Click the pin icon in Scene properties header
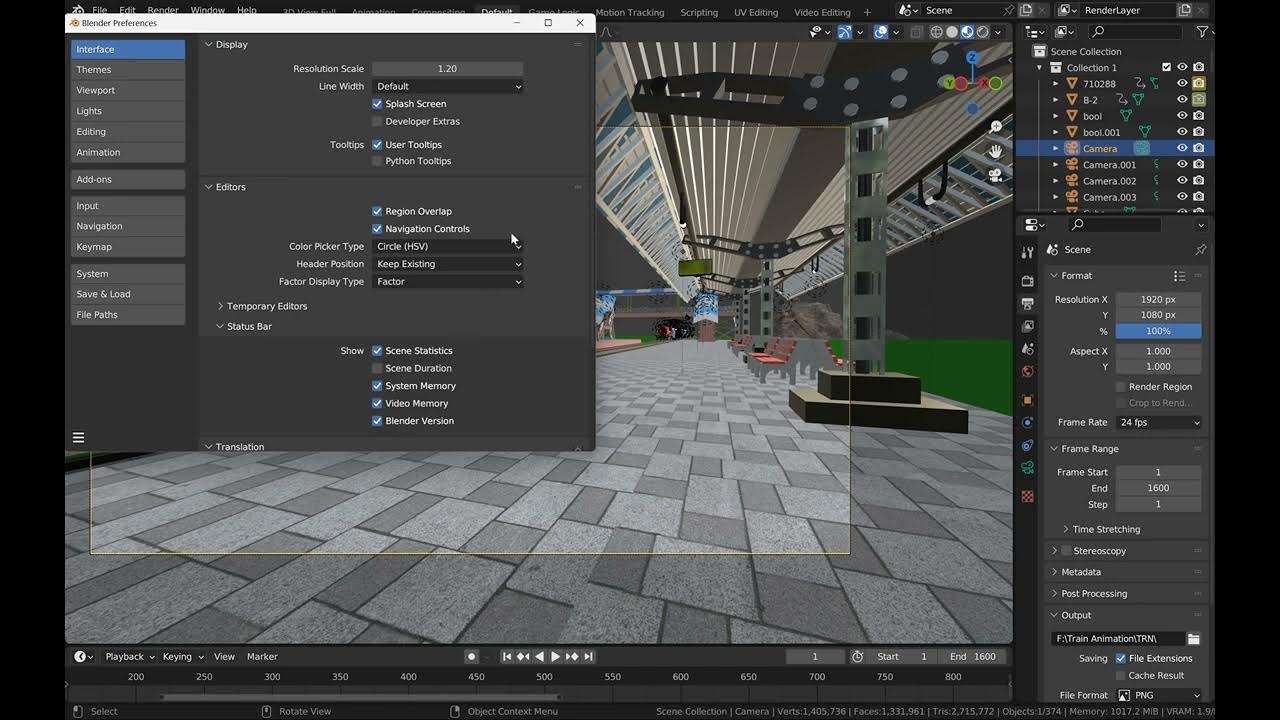Viewport: 1280px width, 720px height. 1200,249
